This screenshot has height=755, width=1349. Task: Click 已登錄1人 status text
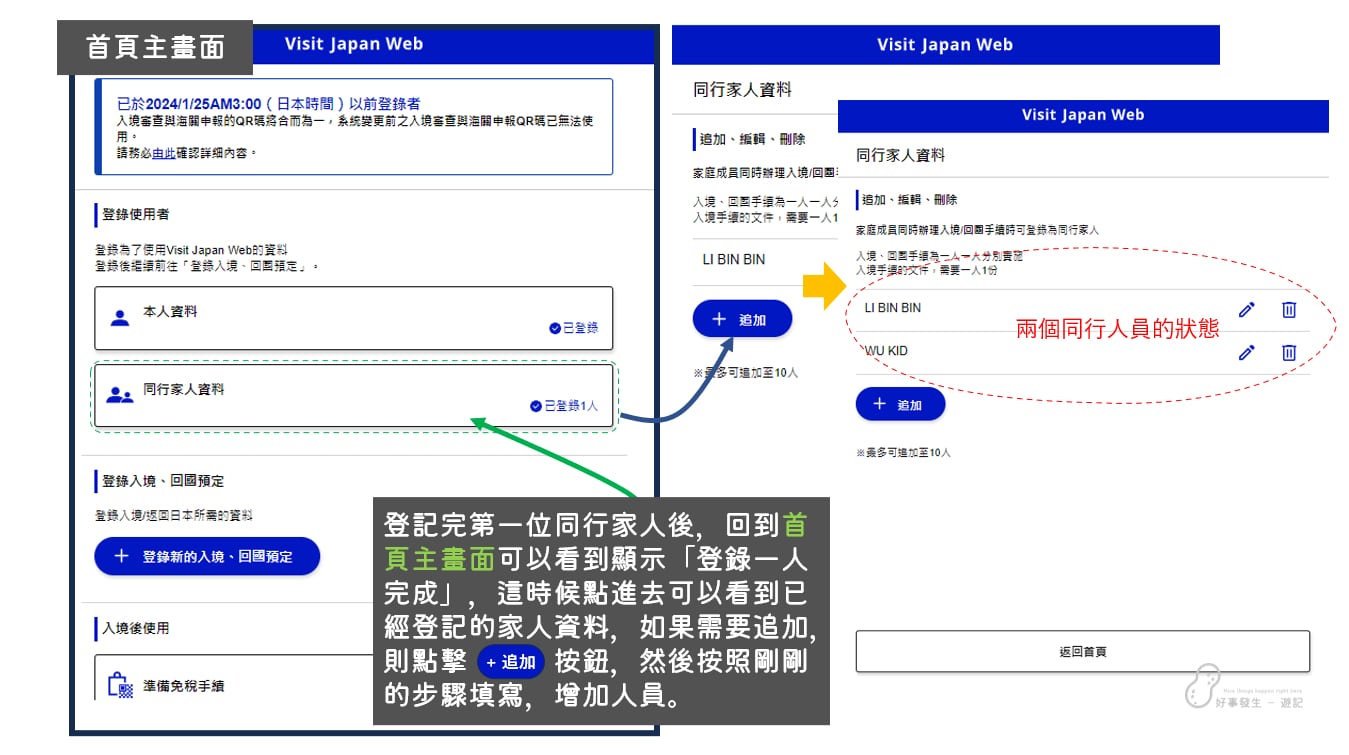click(571, 406)
